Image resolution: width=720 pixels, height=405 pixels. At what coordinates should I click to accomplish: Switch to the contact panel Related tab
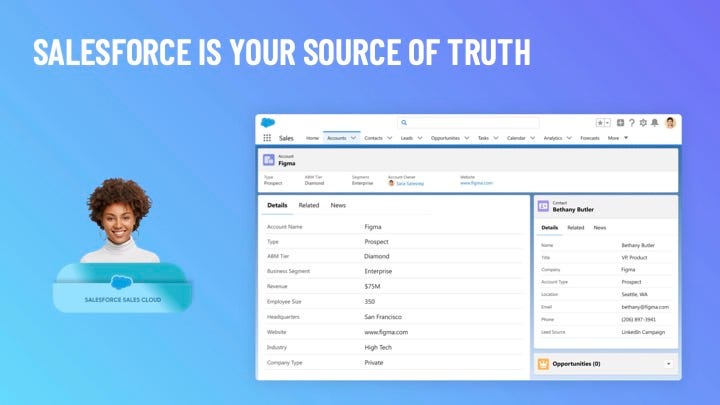coord(575,228)
